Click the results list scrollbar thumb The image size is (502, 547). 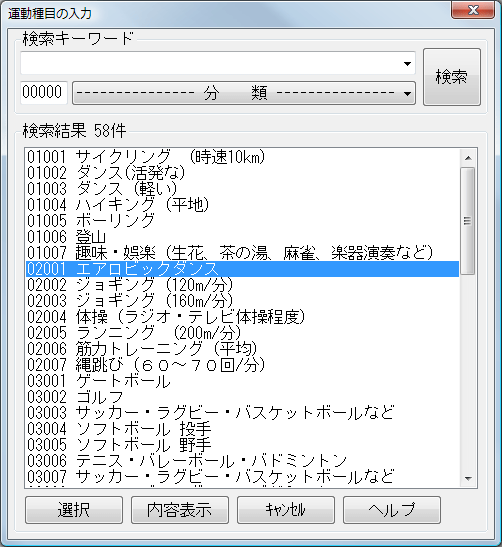[467, 221]
